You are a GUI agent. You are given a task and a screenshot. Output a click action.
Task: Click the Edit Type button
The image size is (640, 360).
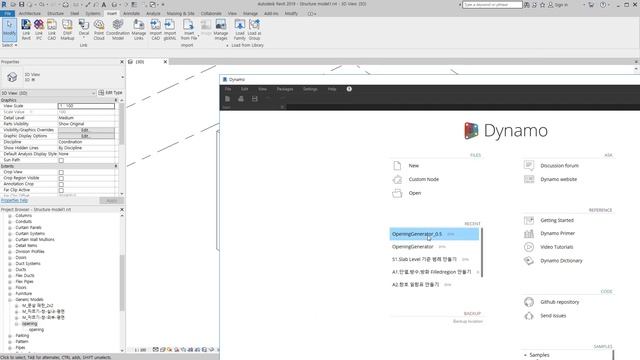[110, 93]
